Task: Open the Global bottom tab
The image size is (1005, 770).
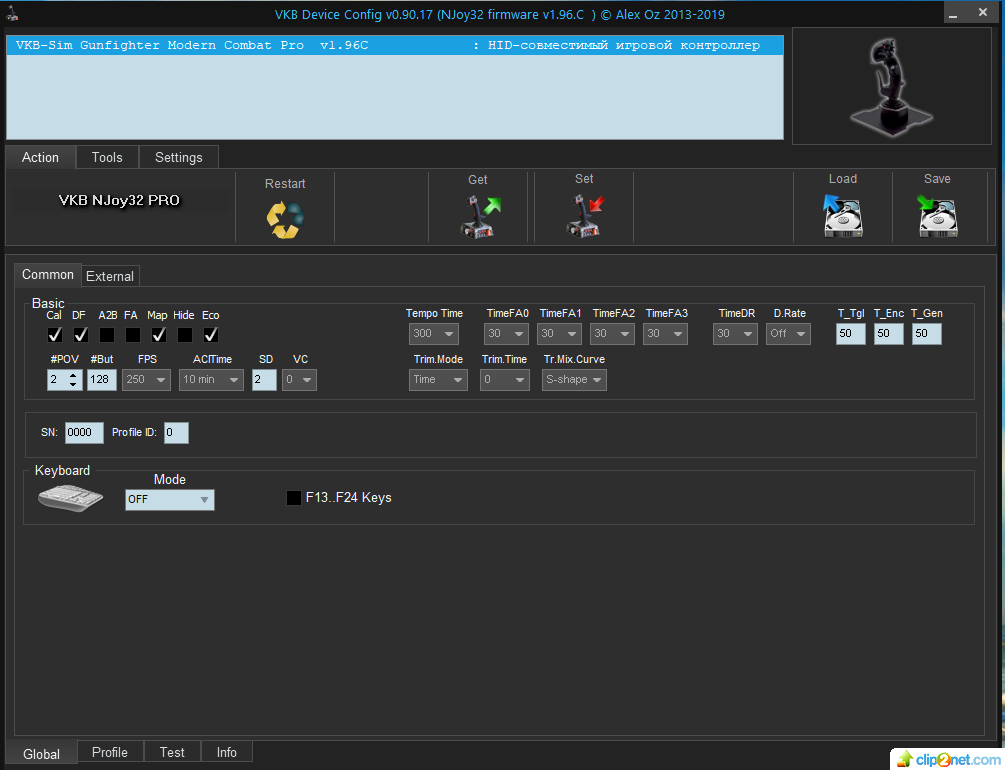Action: (42, 754)
